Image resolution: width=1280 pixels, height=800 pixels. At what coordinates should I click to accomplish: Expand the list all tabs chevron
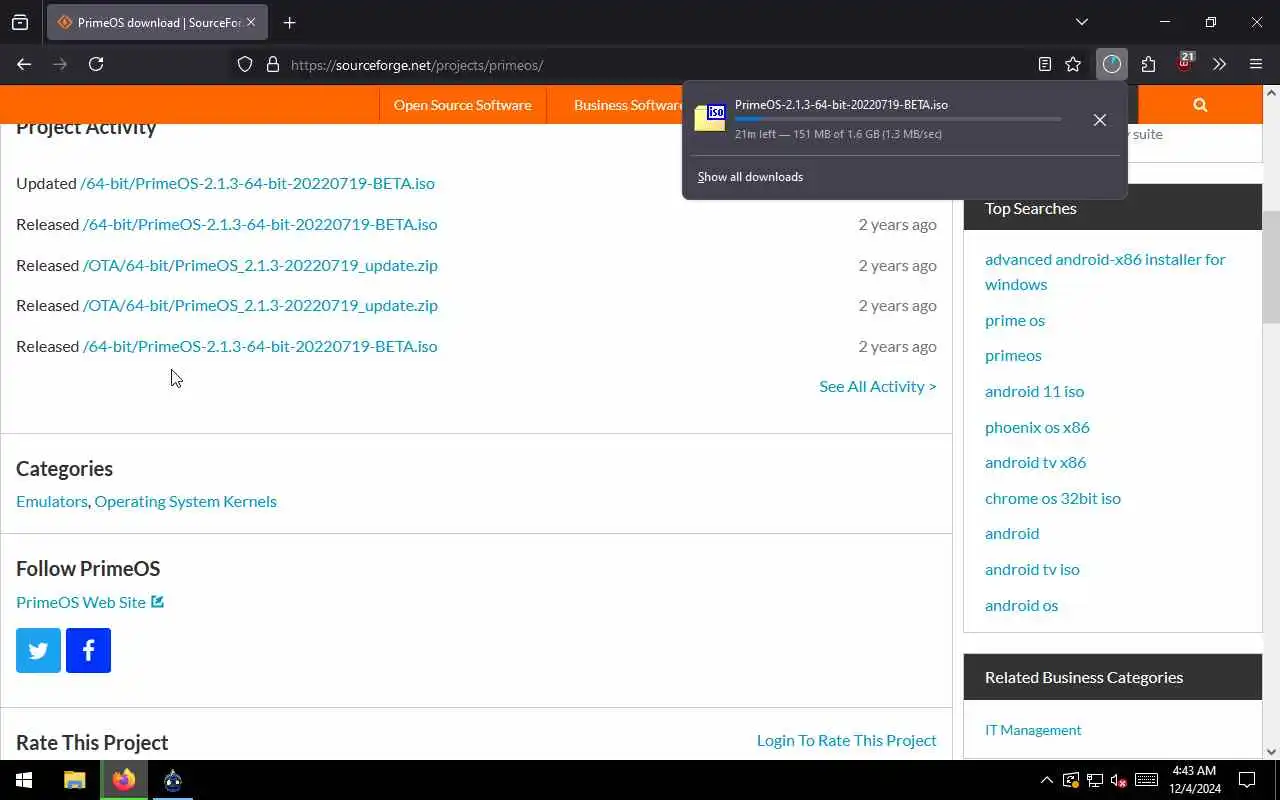tap(1082, 22)
